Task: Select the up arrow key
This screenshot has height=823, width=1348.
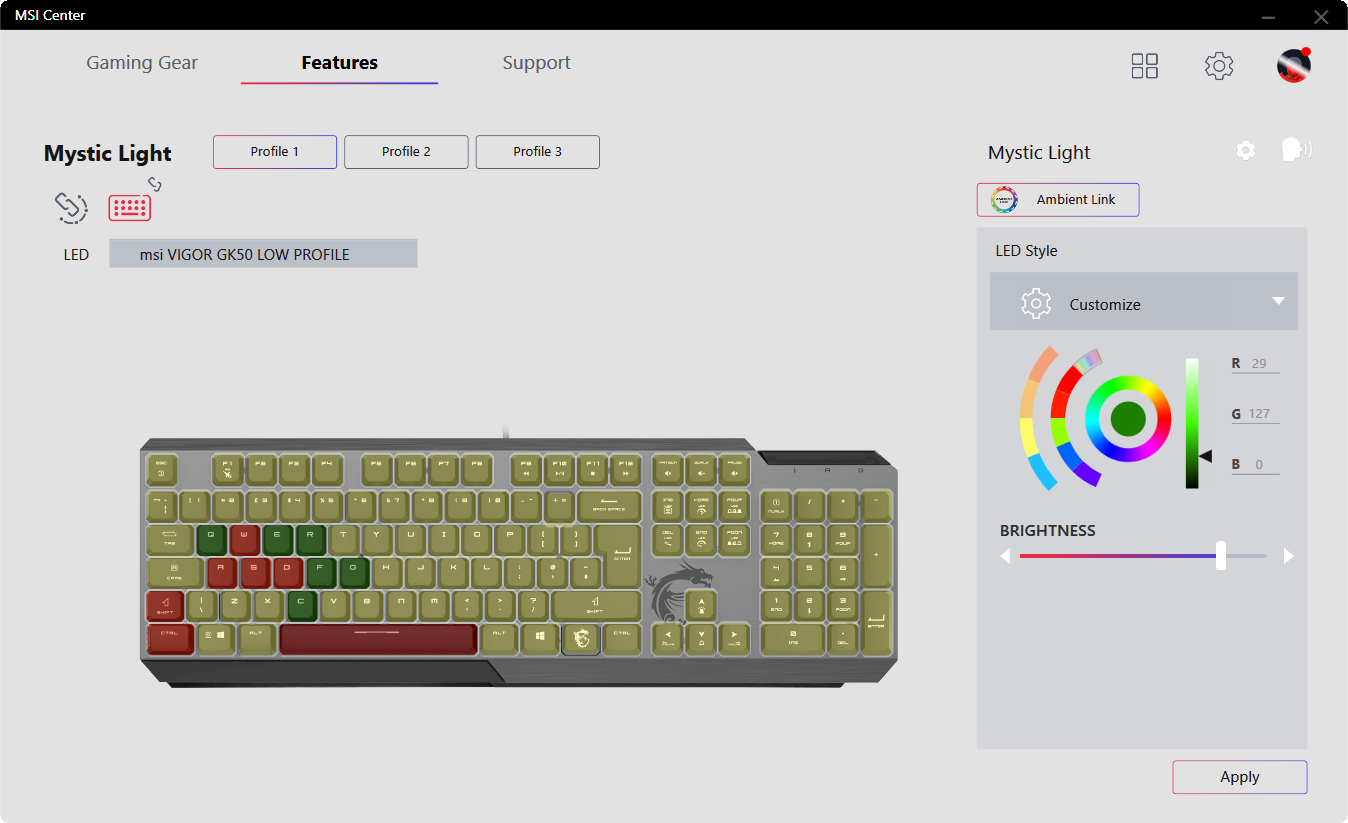Action: [701, 605]
